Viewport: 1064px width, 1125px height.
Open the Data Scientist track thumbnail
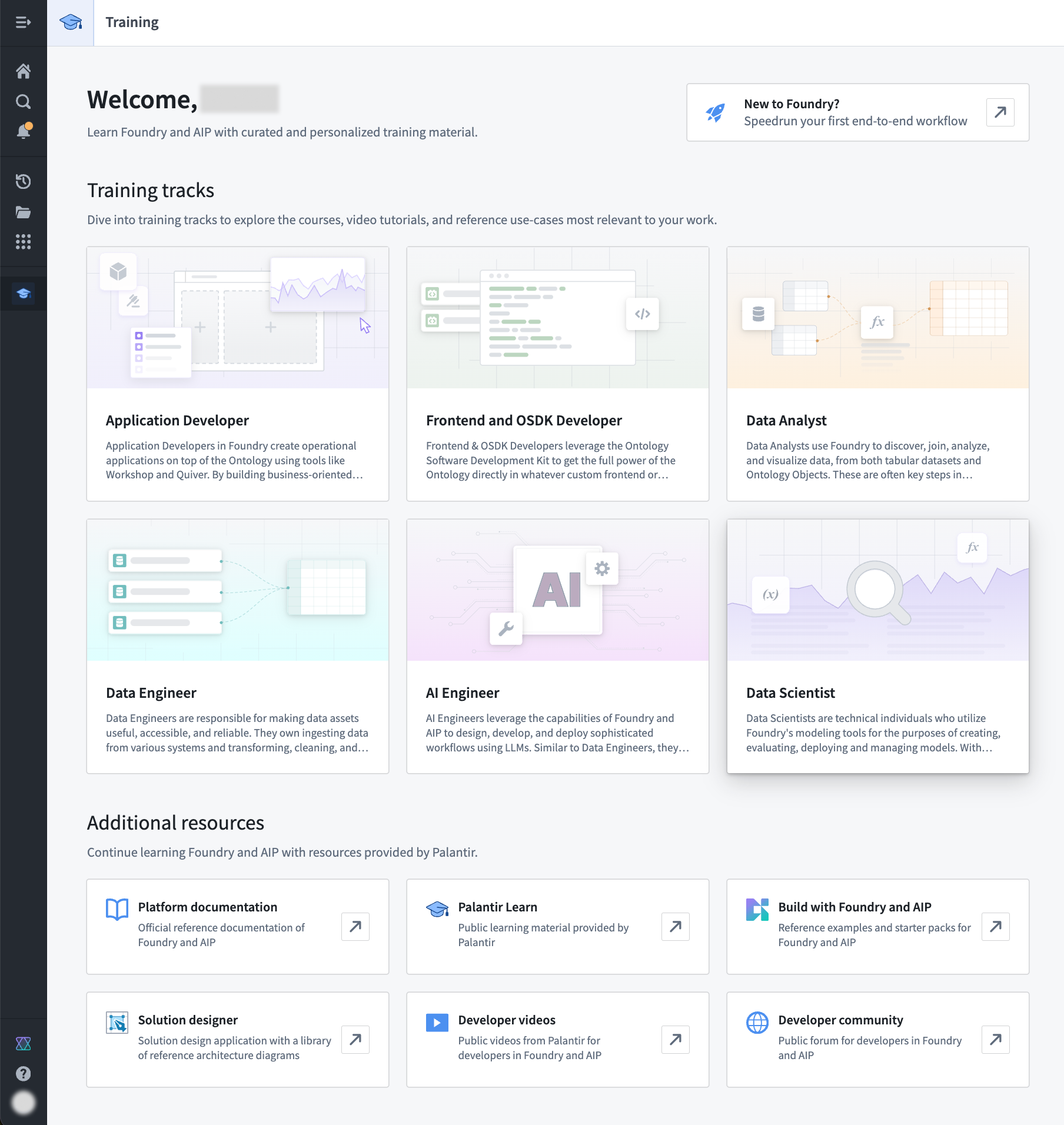[x=878, y=590]
